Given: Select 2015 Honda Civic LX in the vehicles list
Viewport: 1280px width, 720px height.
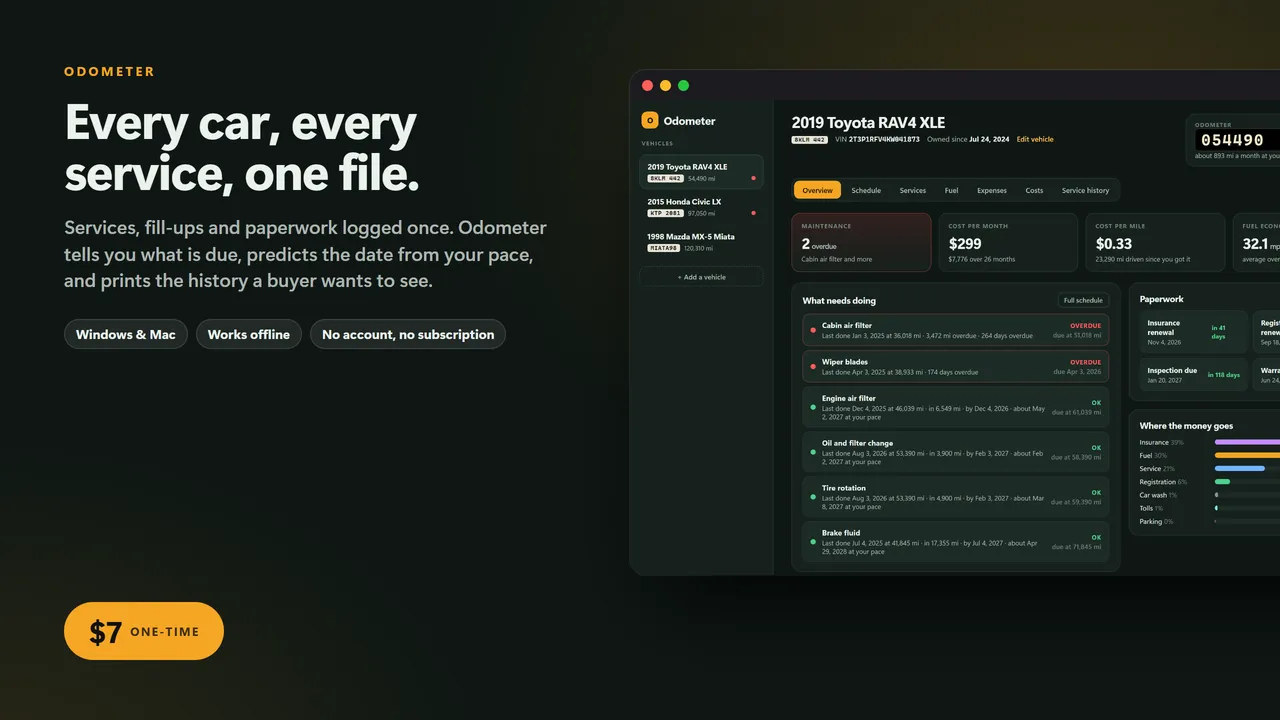Looking at the screenshot, I should click(x=701, y=207).
